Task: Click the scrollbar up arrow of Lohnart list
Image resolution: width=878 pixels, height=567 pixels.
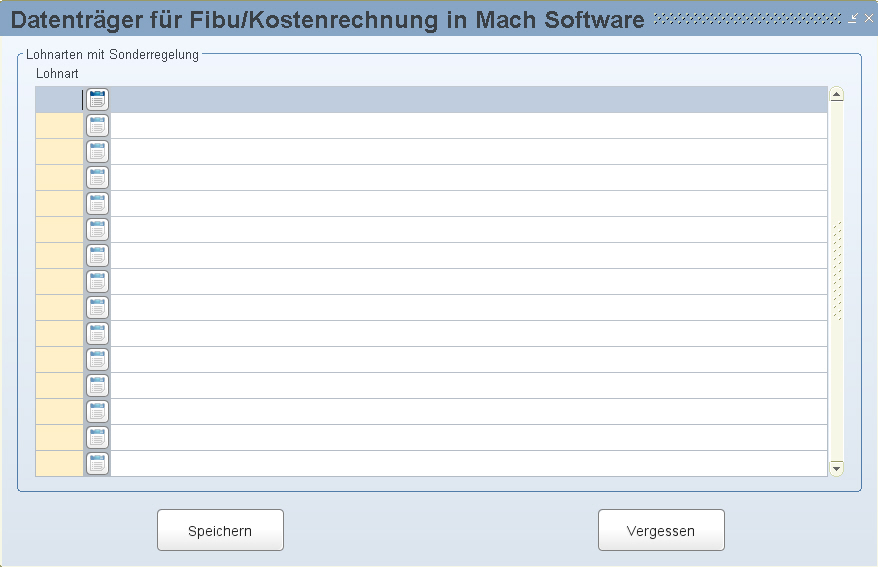Action: point(837,94)
